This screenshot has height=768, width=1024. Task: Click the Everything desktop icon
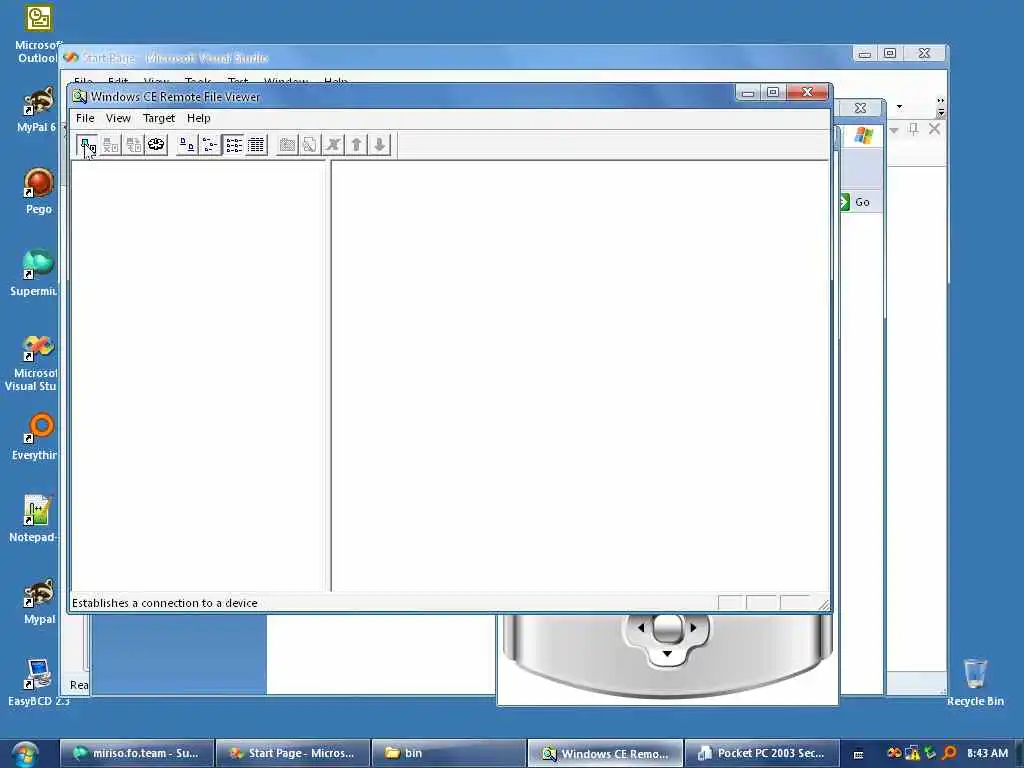pos(37,436)
